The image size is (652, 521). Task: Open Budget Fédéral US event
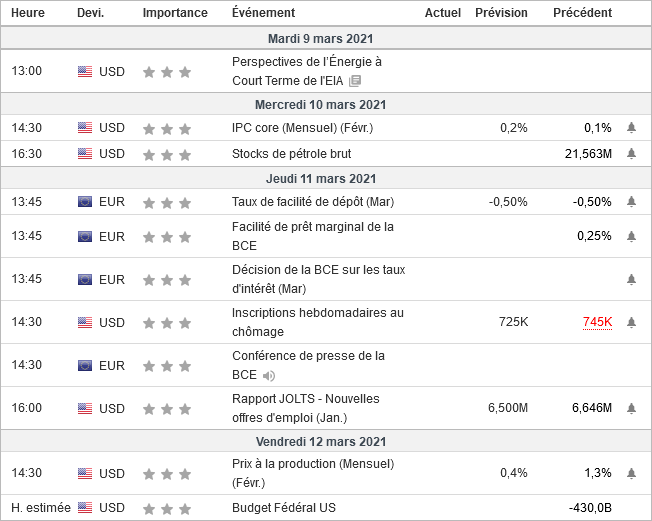pos(283,508)
